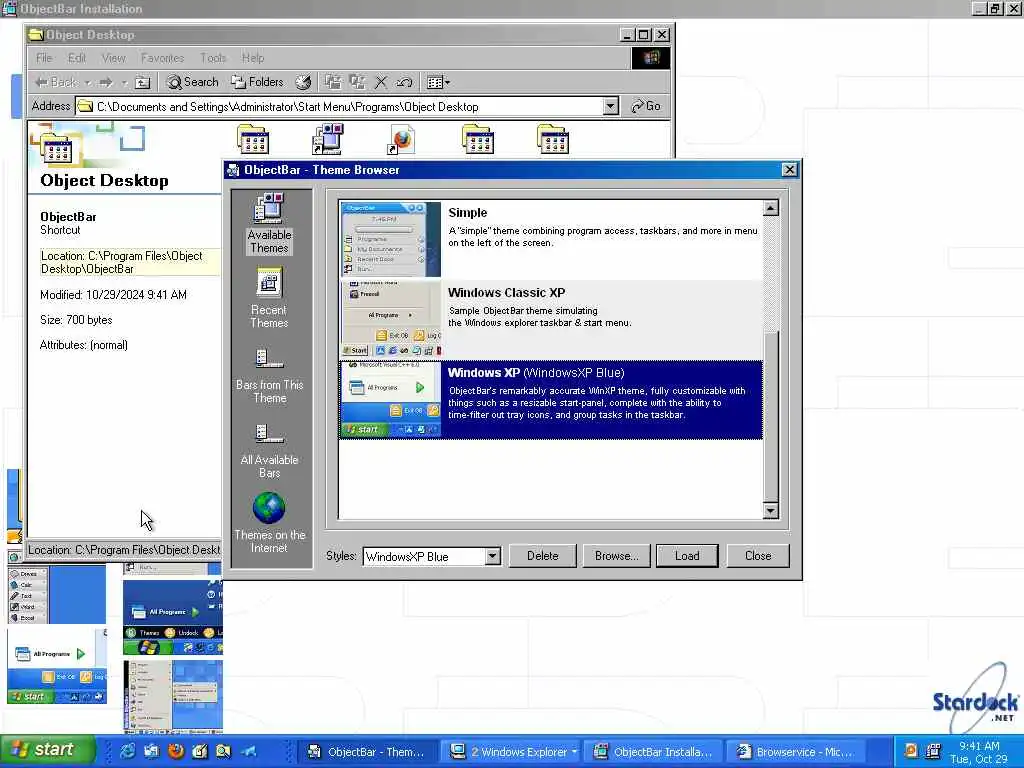Click the Styles field showing WindowsXP Blue
Viewport: 1024px width, 768px height.
[424, 556]
